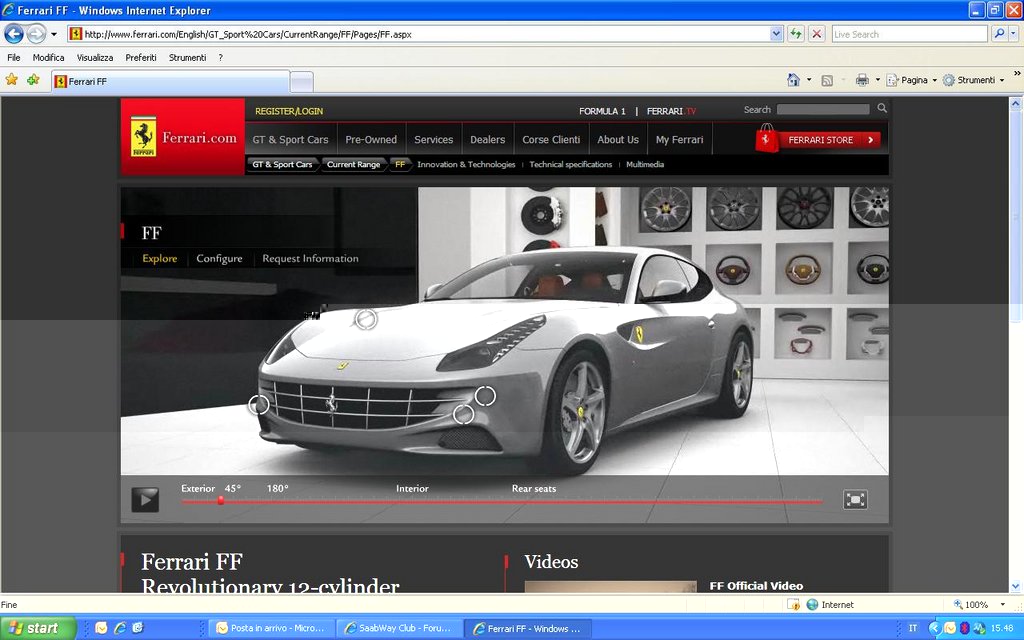
Task: Click the Current Range breadcrumb
Action: pos(353,165)
